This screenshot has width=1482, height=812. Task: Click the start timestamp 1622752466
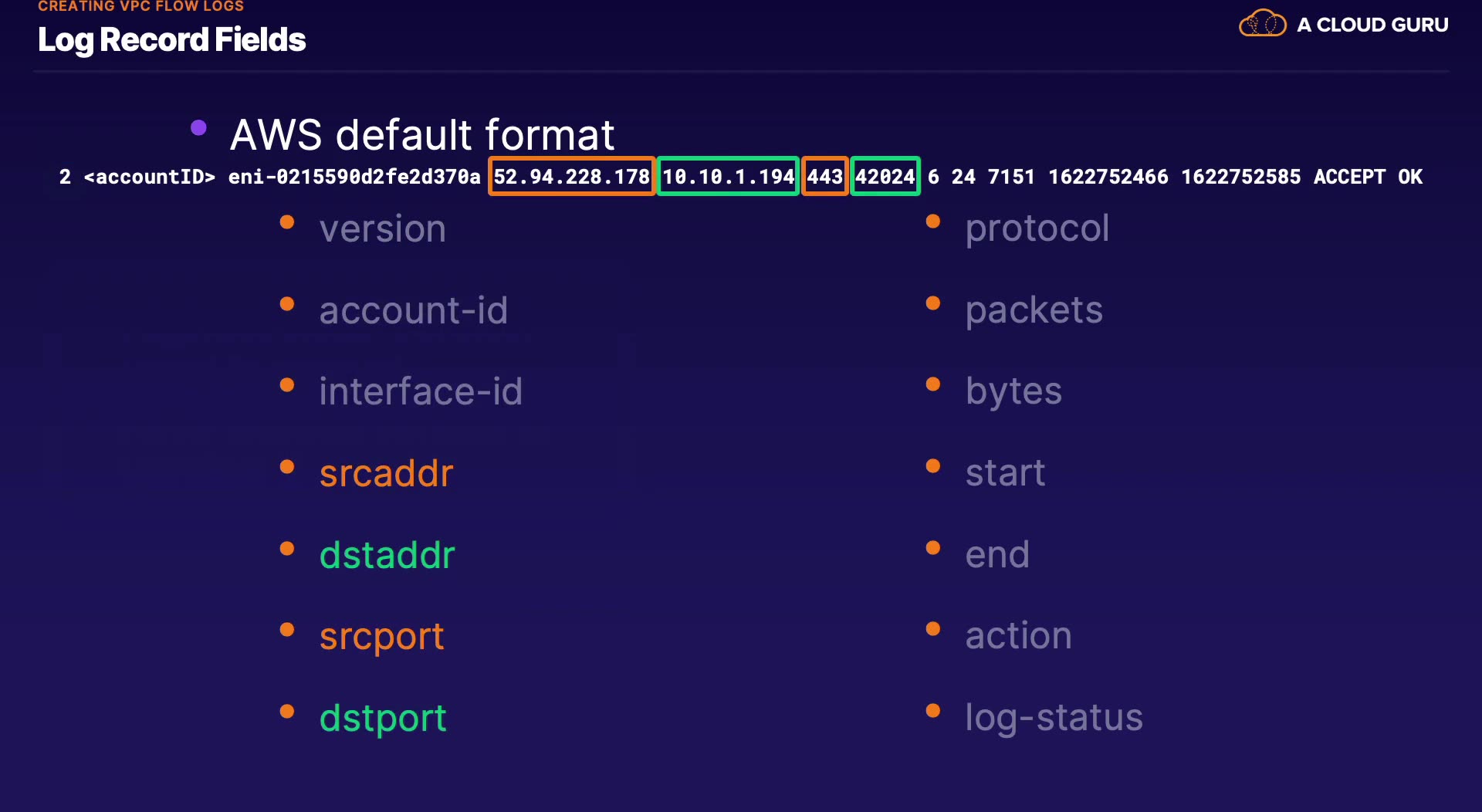click(1108, 177)
